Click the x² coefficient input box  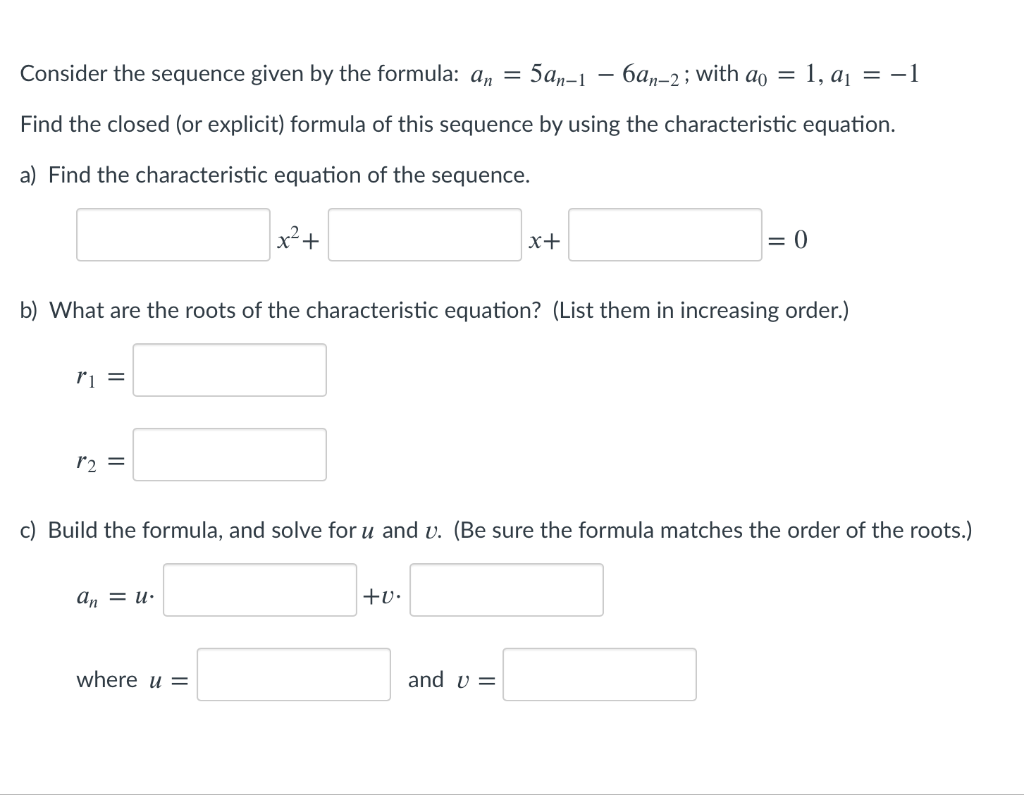point(172,236)
